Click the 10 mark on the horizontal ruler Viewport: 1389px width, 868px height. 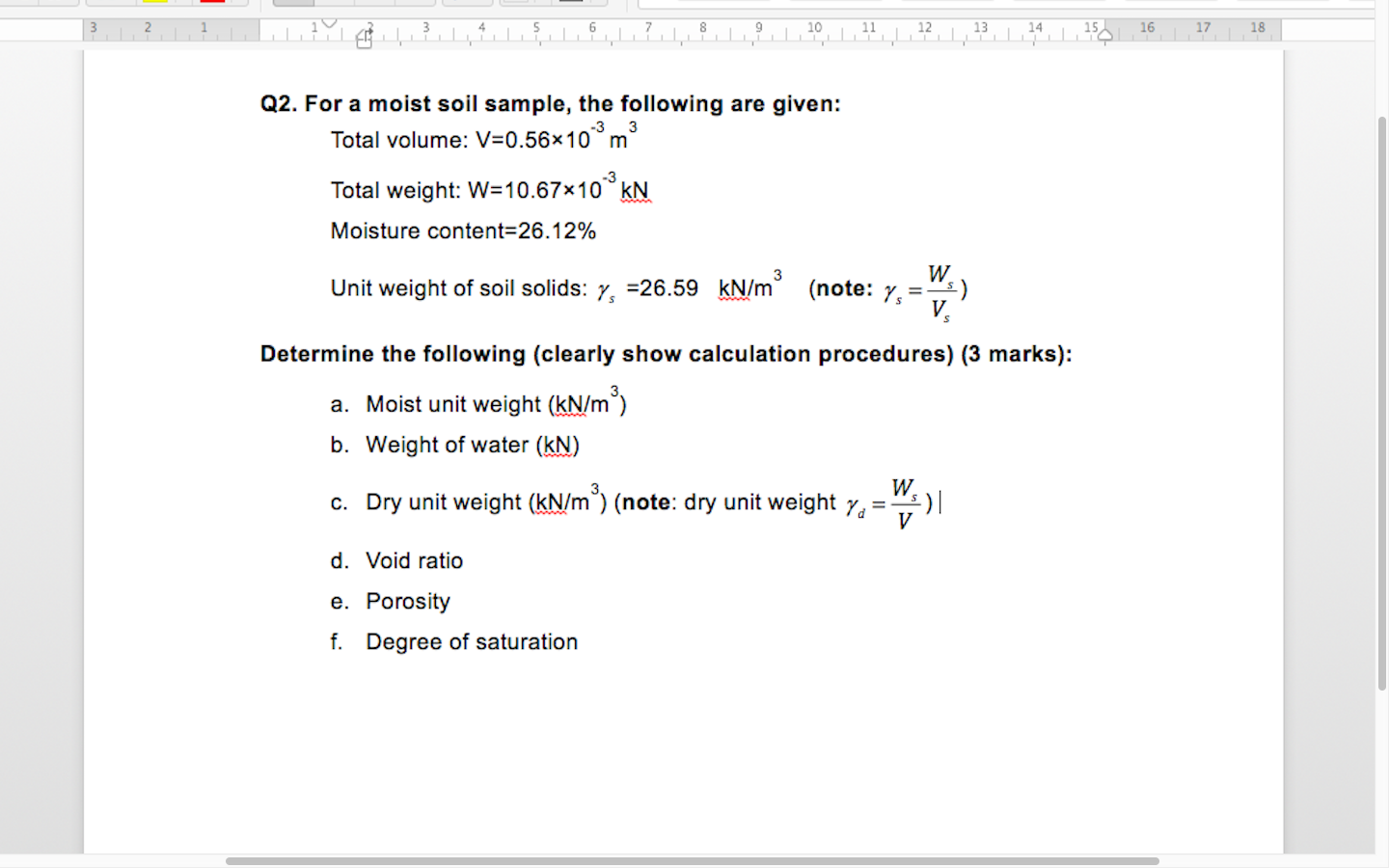815,27
